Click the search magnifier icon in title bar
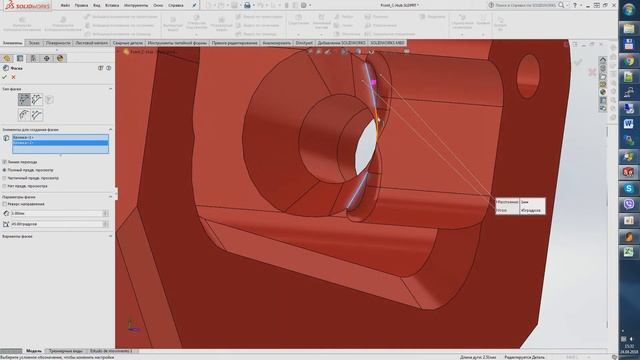This screenshot has width=640, height=360. [561, 5]
